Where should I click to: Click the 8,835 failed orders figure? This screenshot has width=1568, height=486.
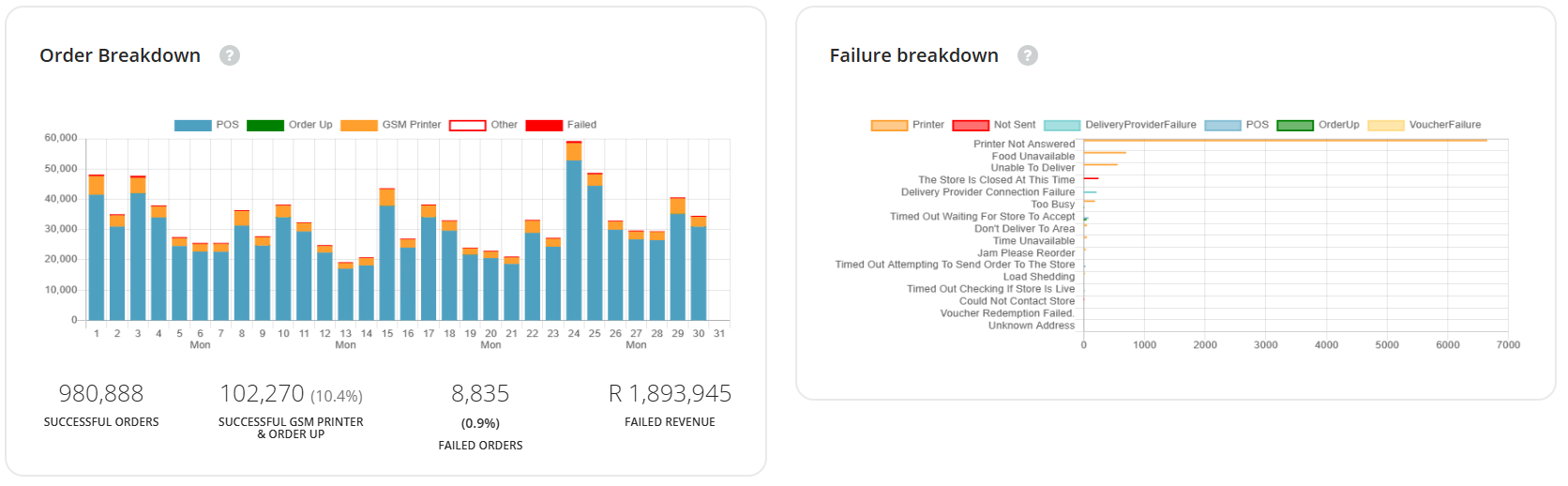[480, 394]
